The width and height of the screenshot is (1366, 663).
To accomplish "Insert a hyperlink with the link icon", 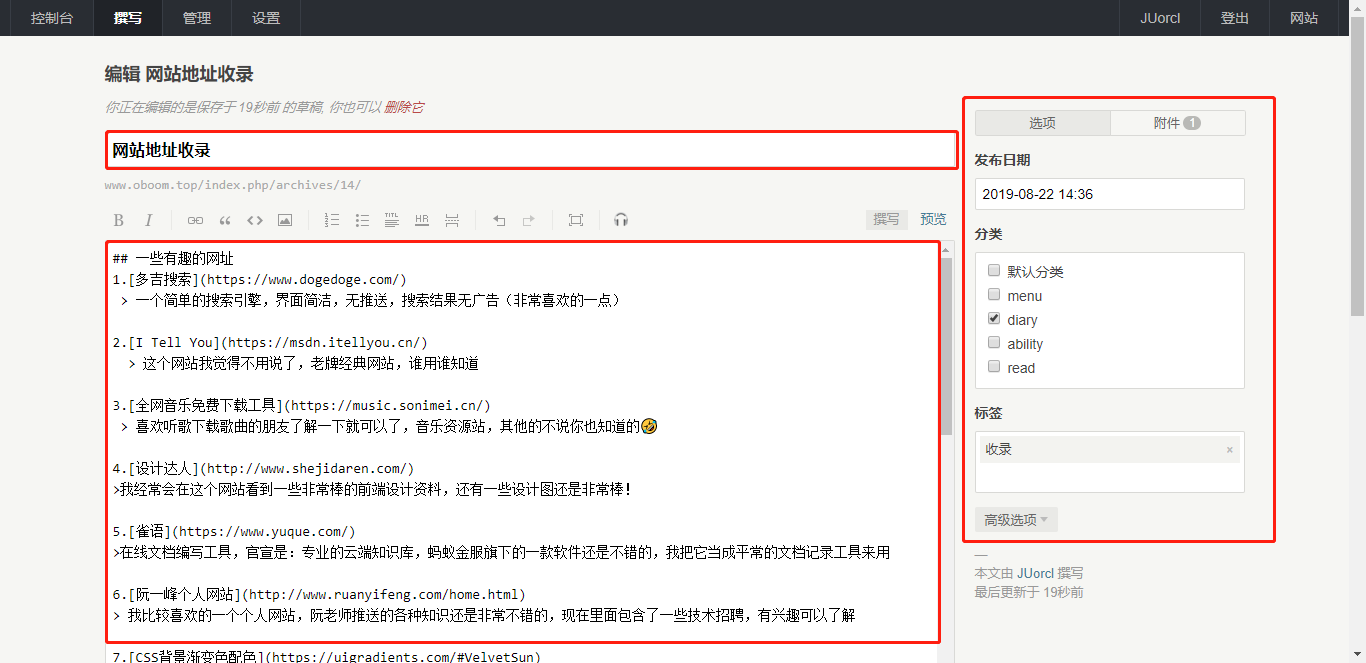I will pos(195,220).
